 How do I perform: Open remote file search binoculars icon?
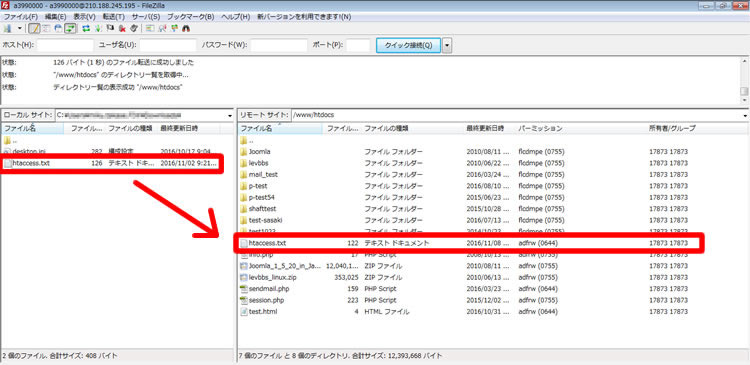pos(186,29)
